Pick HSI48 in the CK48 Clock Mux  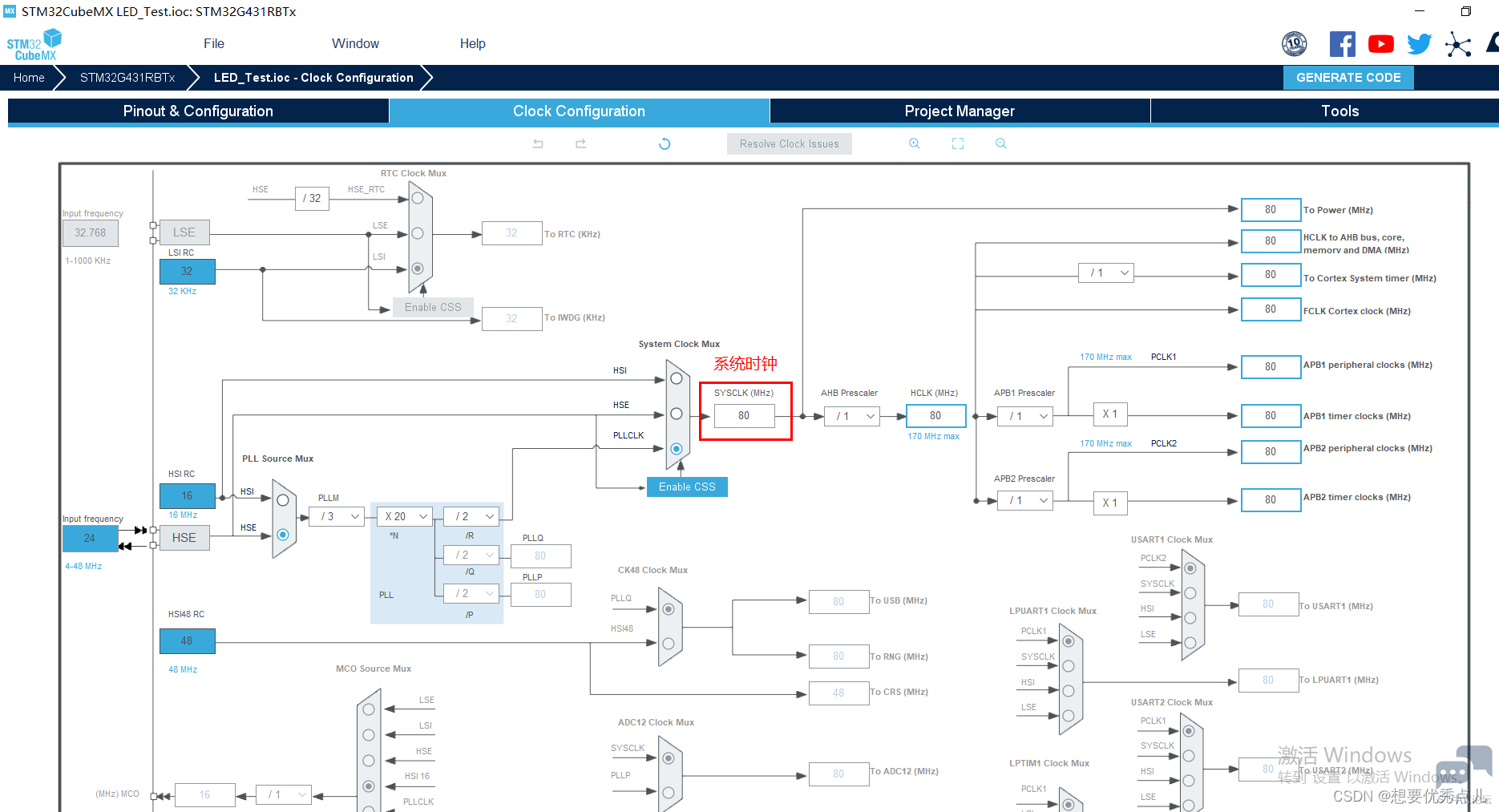669,644
